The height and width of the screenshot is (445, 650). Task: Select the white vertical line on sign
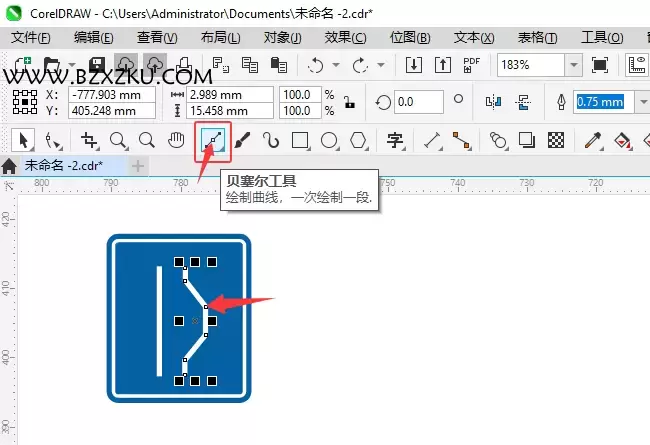159,321
